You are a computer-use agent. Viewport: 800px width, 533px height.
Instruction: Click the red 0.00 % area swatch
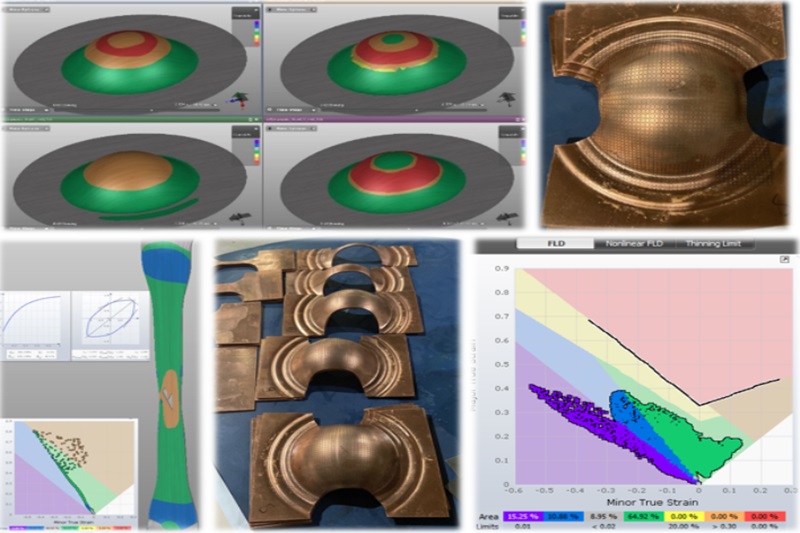(764, 516)
